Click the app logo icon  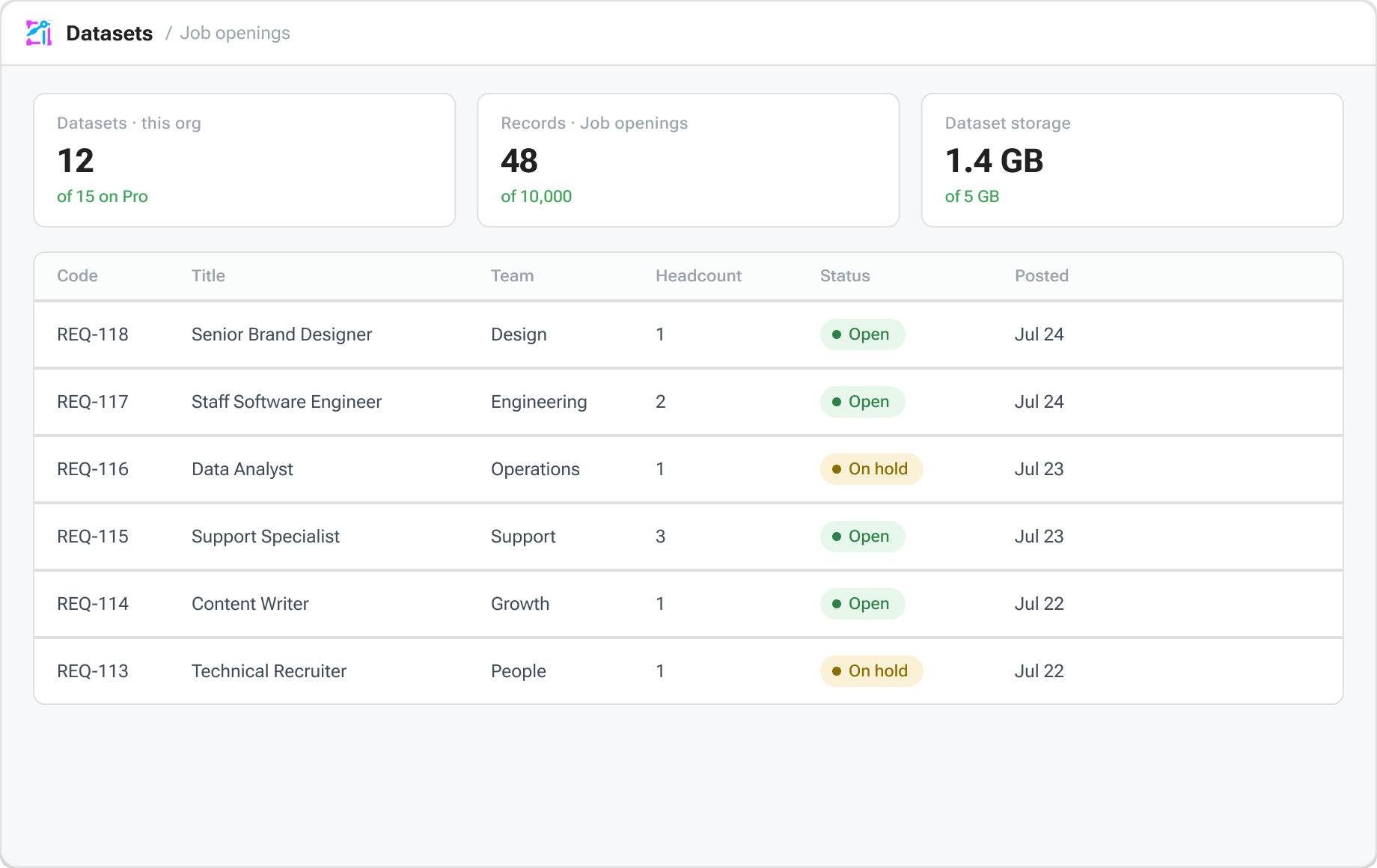pyautogui.click(x=39, y=33)
